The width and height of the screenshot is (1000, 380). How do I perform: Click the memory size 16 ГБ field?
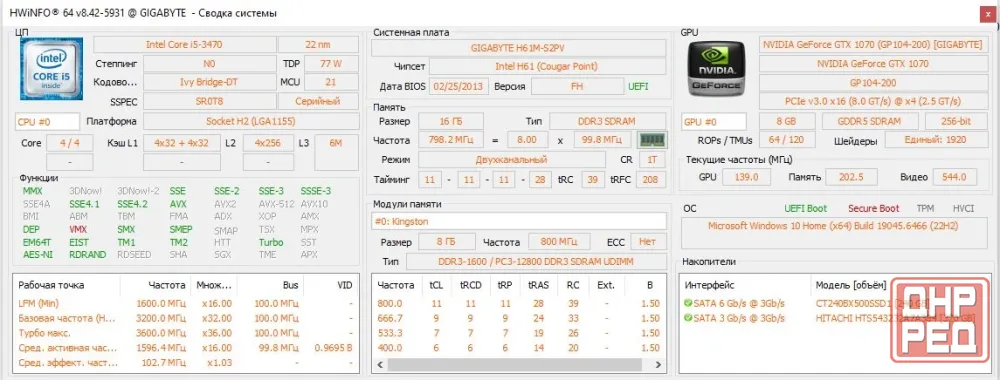(450, 121)
